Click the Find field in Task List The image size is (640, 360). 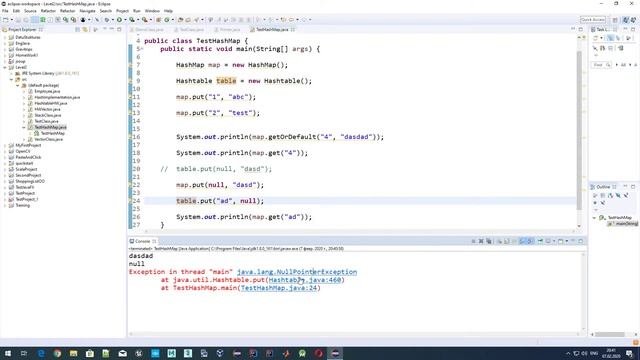(x=601, y=65)
